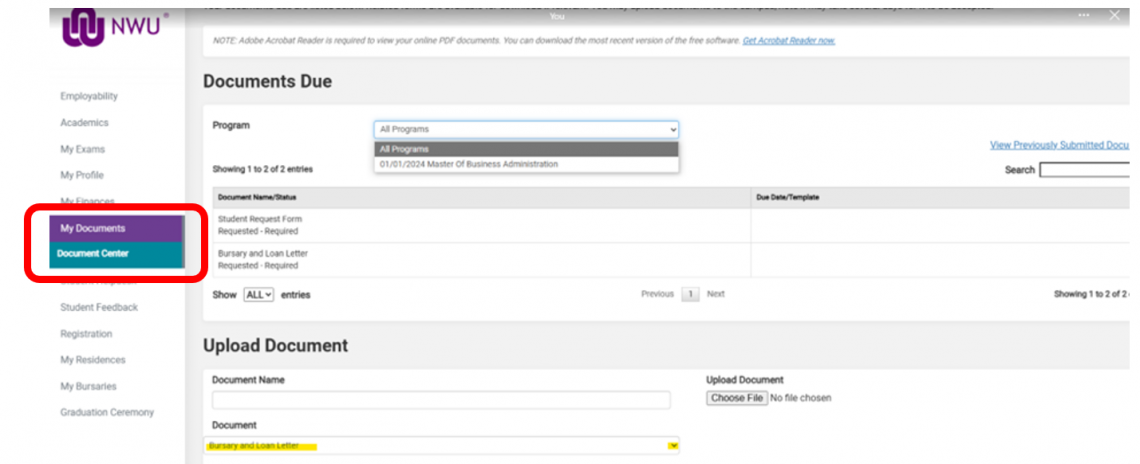Follow the Get Acrobat Reader now link
The width and height of the screenshot is (1140, 464).
point(789,41)
